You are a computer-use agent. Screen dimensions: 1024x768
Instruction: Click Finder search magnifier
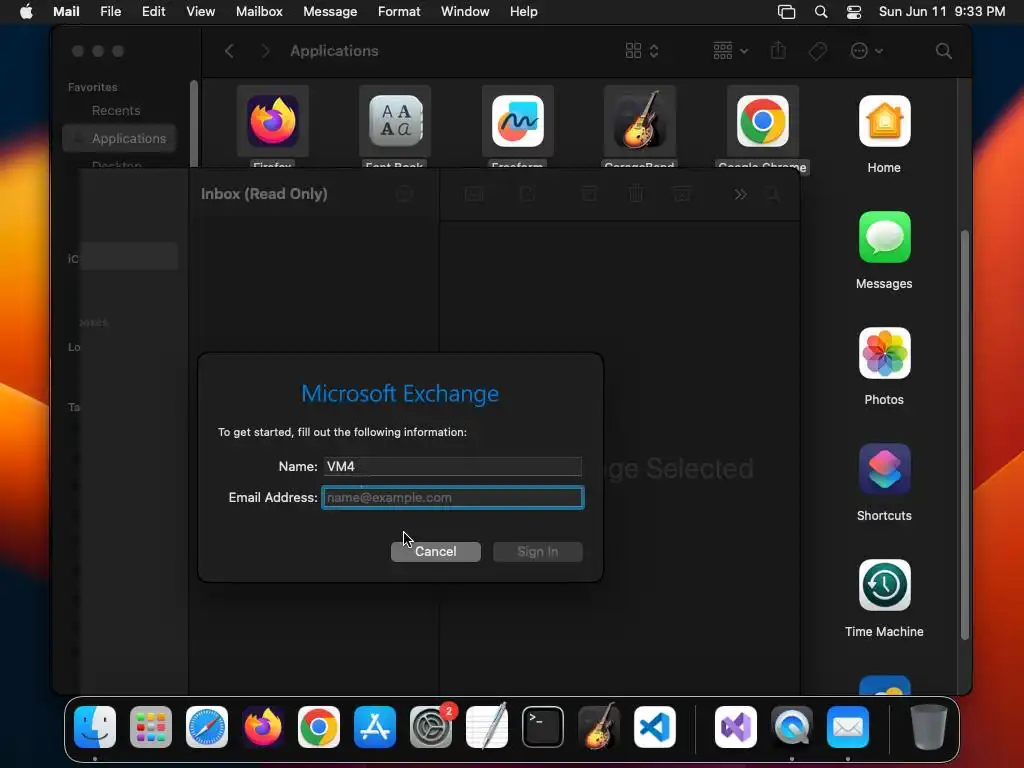point(943,51)
